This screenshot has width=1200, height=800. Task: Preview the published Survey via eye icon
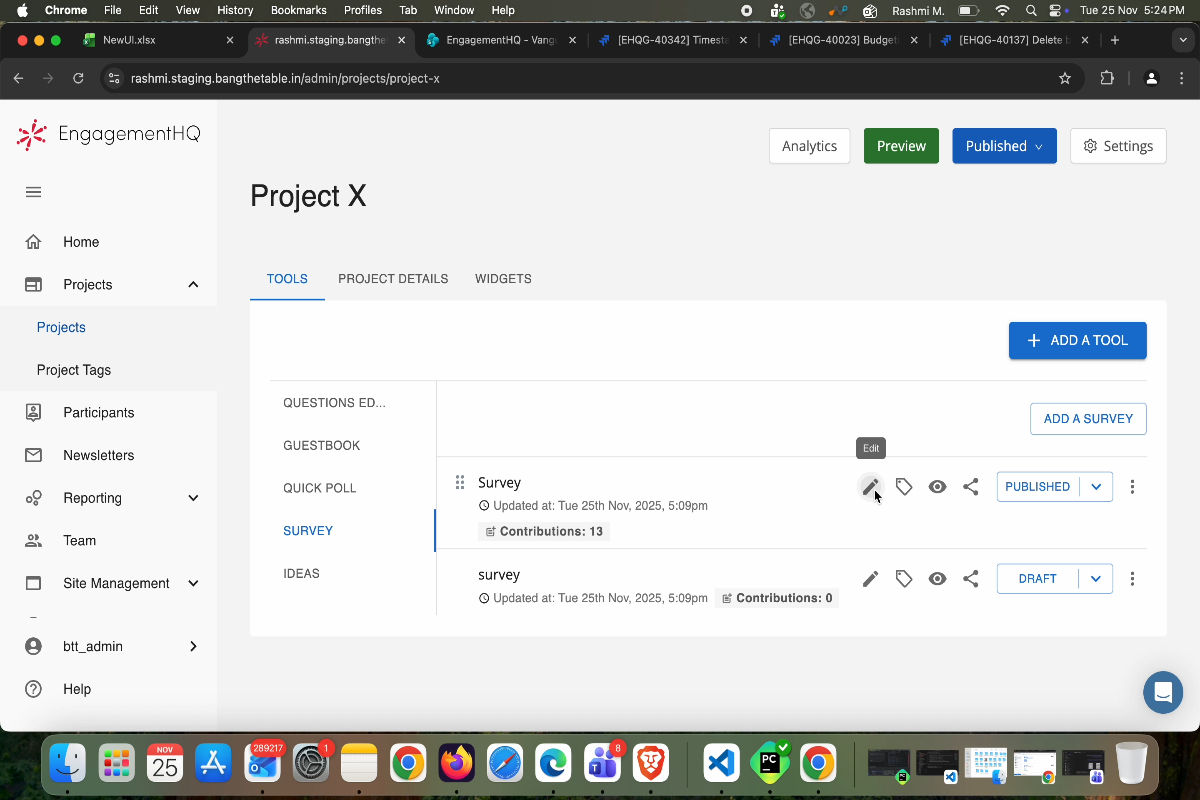pos(937,487)
